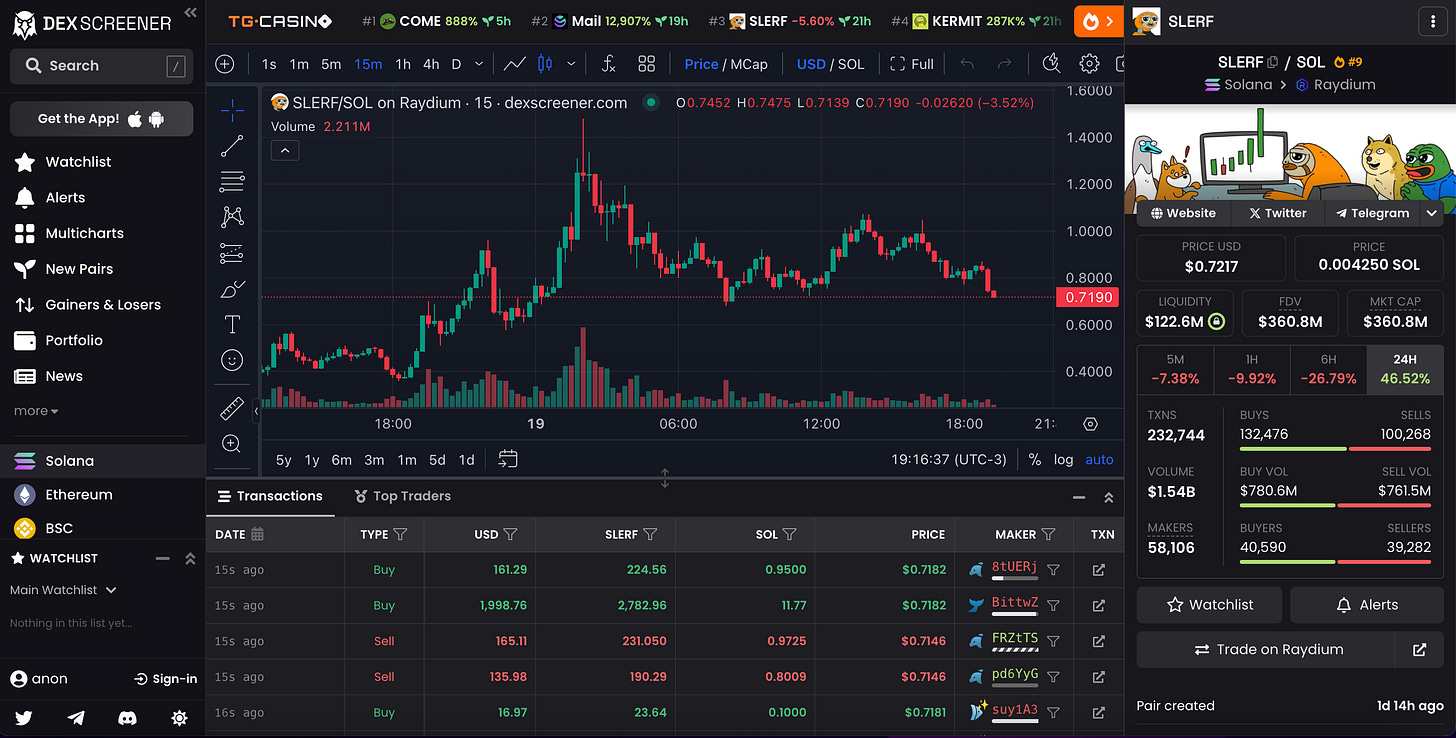Open the emoji icons tool
Viewport: 1456px width, 738px height.
[x=232, y=360]
